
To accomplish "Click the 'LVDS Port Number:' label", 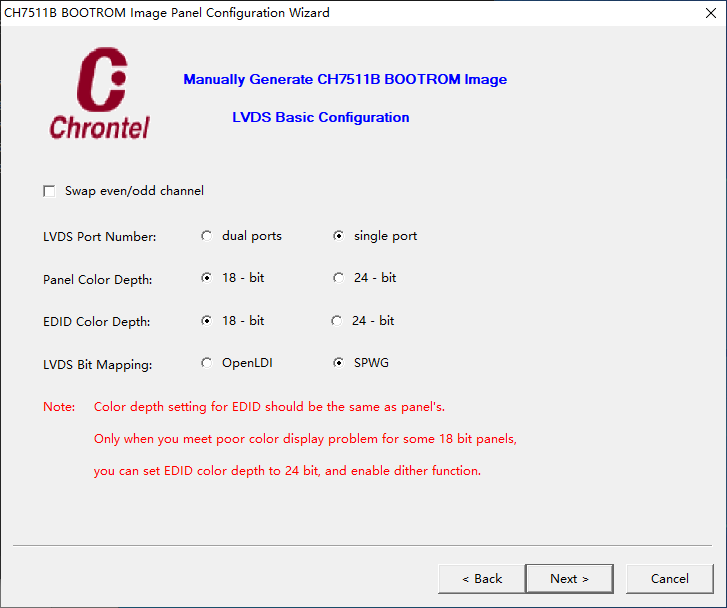I will click(100, 237).
